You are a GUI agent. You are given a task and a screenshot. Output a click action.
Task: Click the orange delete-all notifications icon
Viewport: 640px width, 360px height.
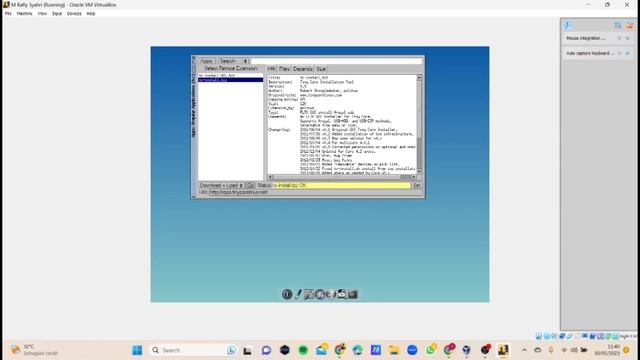tap(629, 25)
